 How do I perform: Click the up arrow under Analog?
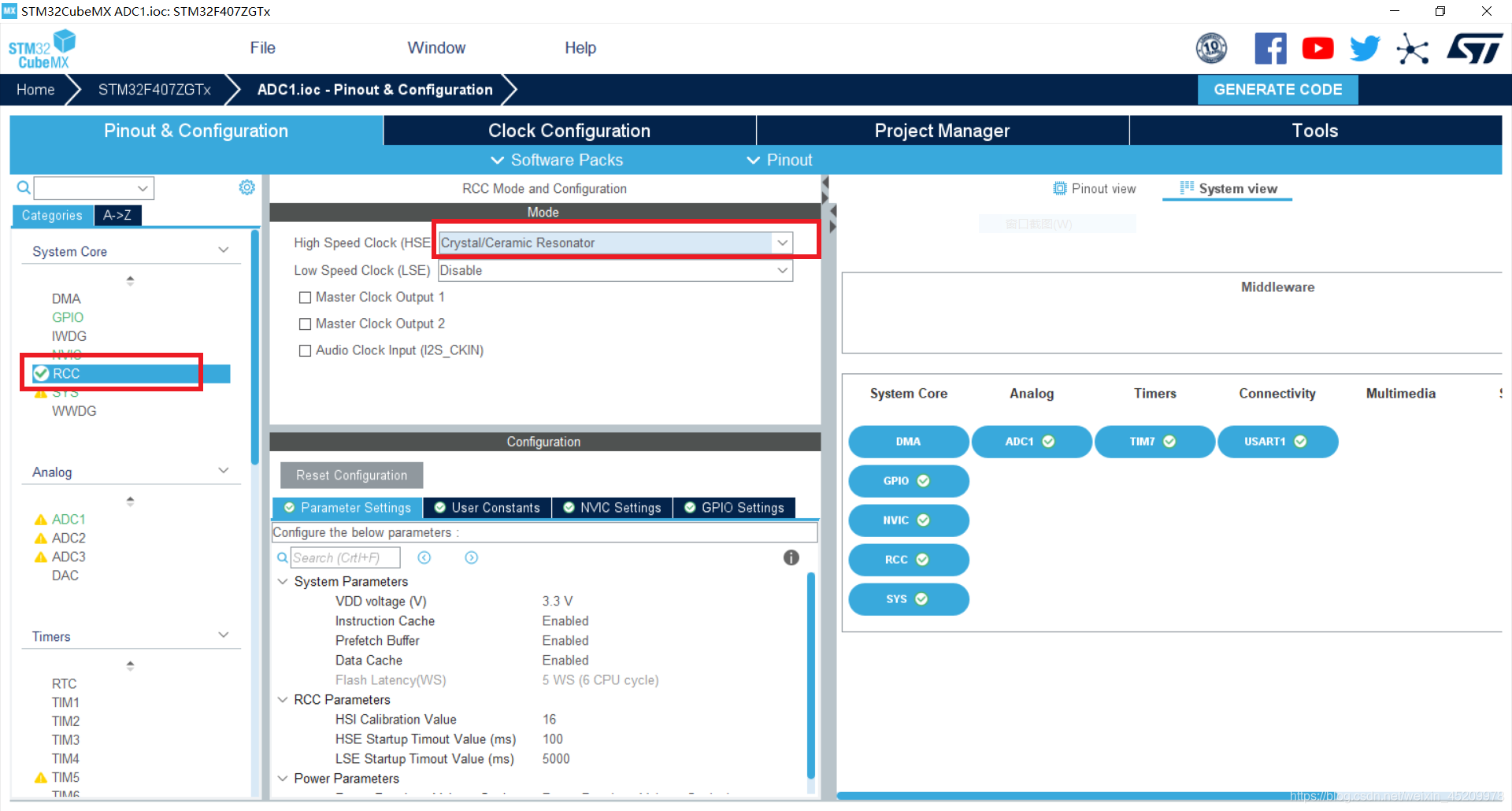click(130, 501)
